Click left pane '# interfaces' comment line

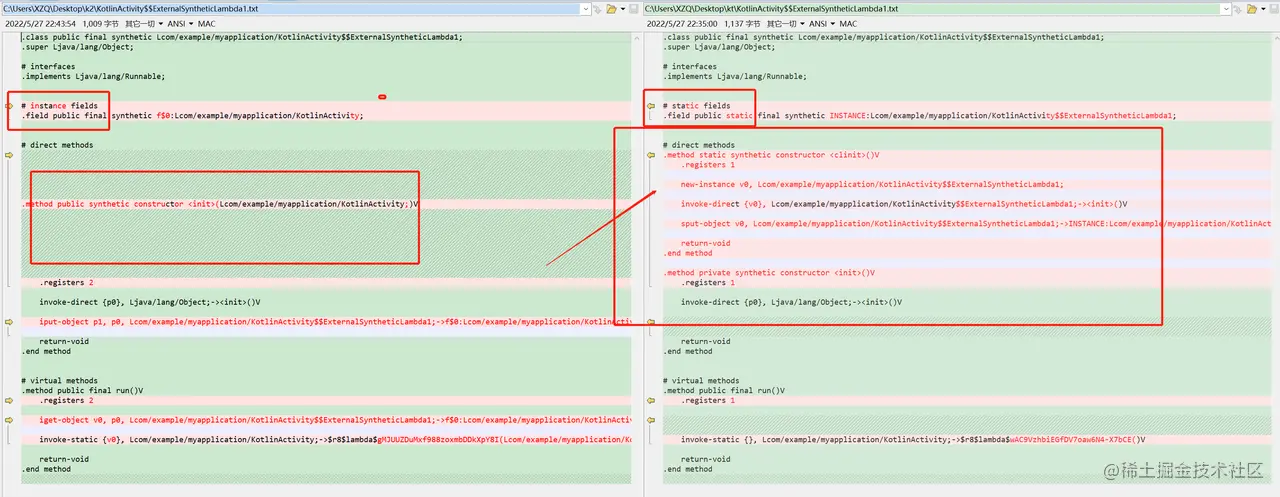point(48,66)
